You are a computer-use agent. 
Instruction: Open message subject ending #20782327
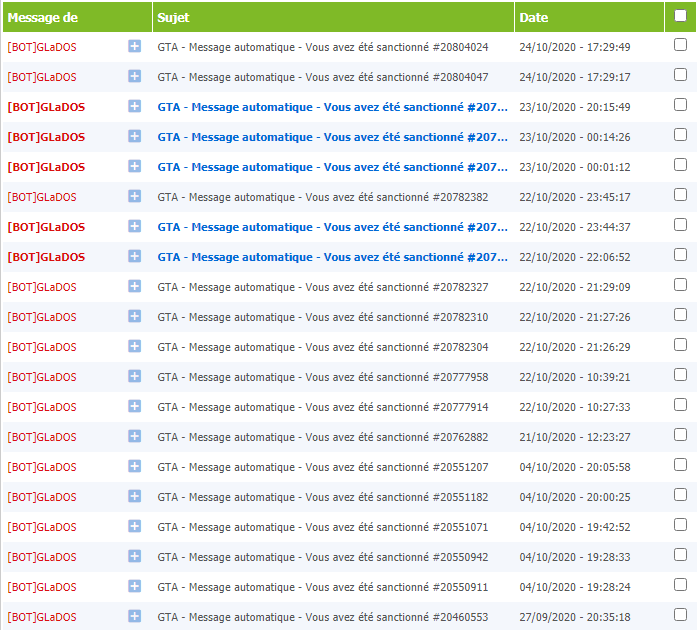(x=323, y=287)
